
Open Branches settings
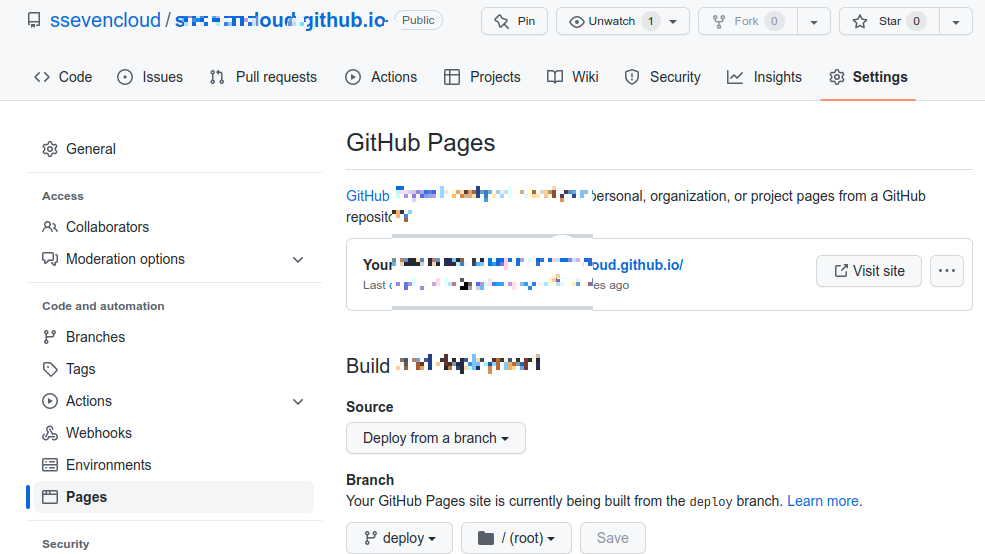(x=174, y=337)
